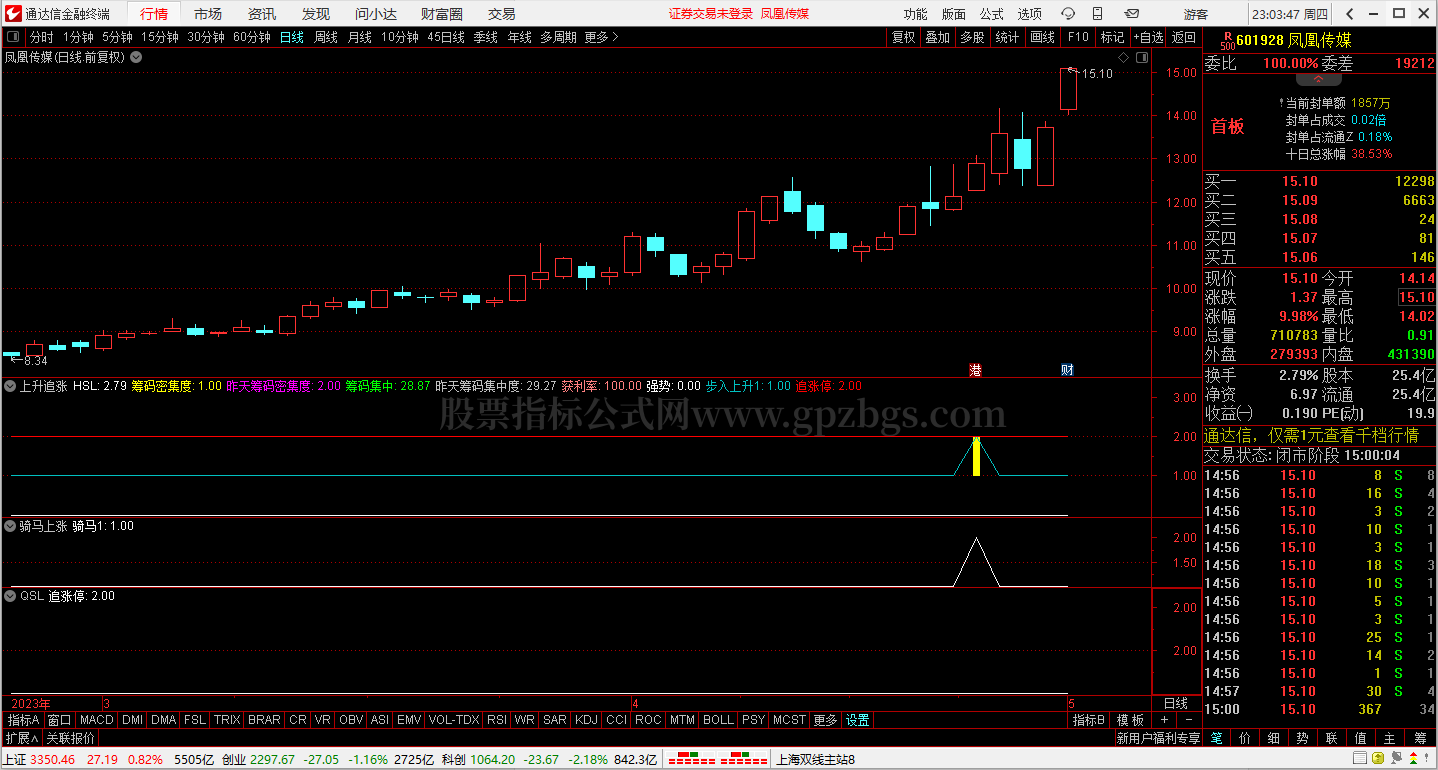
Task: Click the diamond icon atop the chart
Action: pyautogui.click(x=1123, y=58)
